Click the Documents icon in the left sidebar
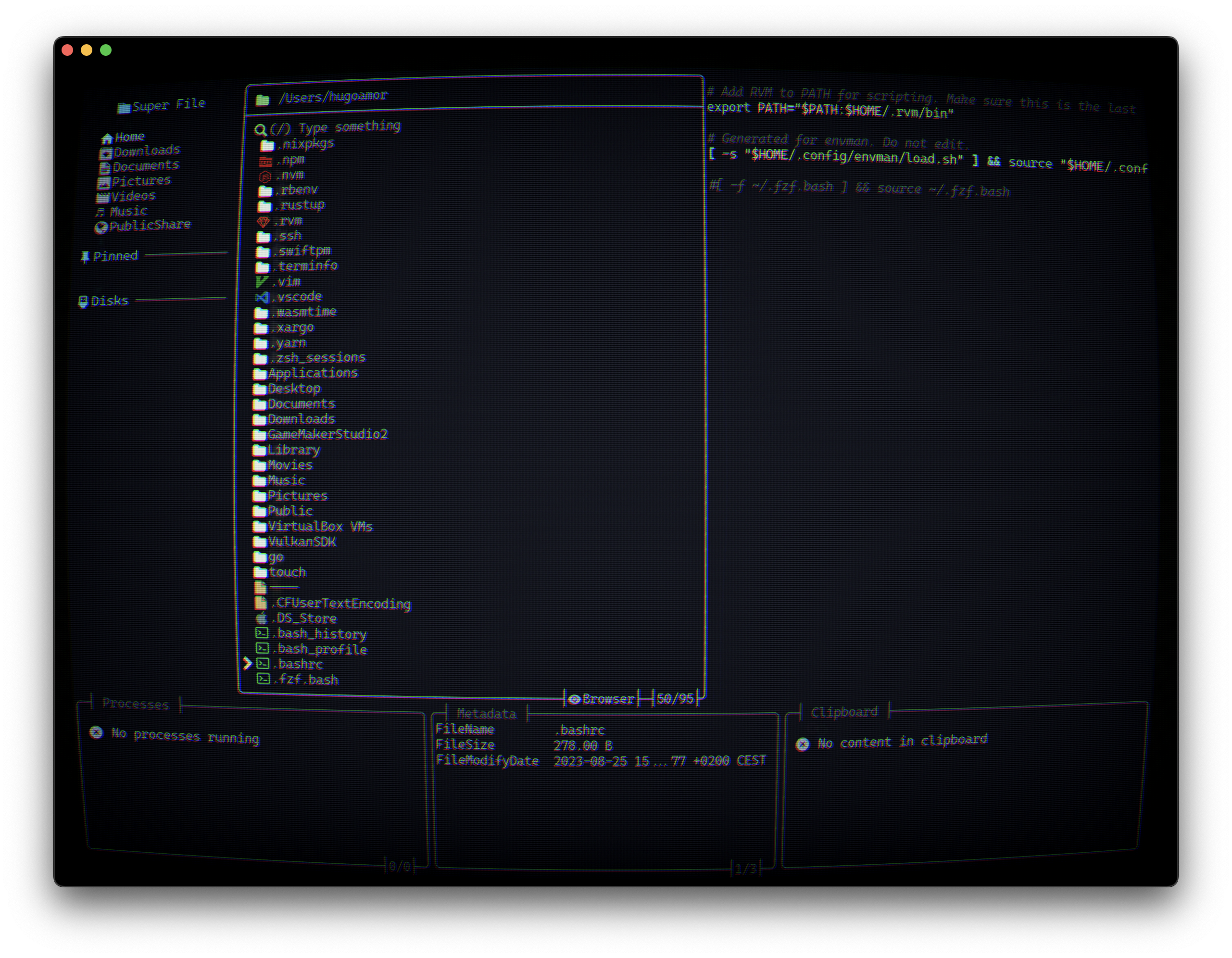Viewport: 1232px width, 958px height. coord(104,167)
